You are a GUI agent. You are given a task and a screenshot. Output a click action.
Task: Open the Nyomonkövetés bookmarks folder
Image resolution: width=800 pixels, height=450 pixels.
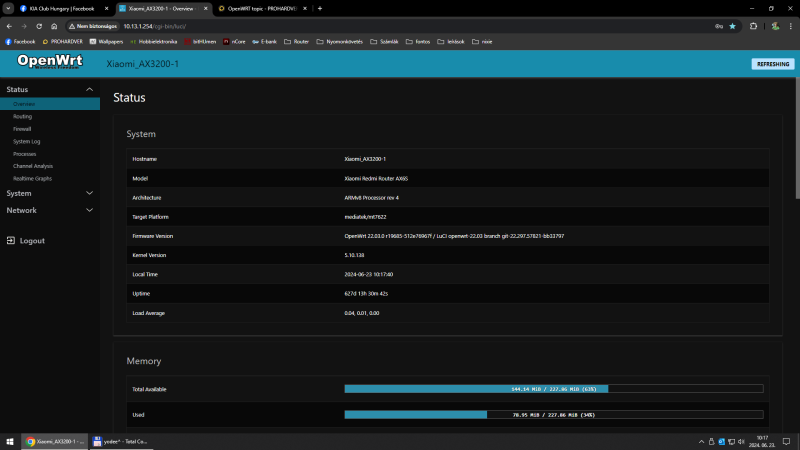pyautogui.click(x=340, y=42)
